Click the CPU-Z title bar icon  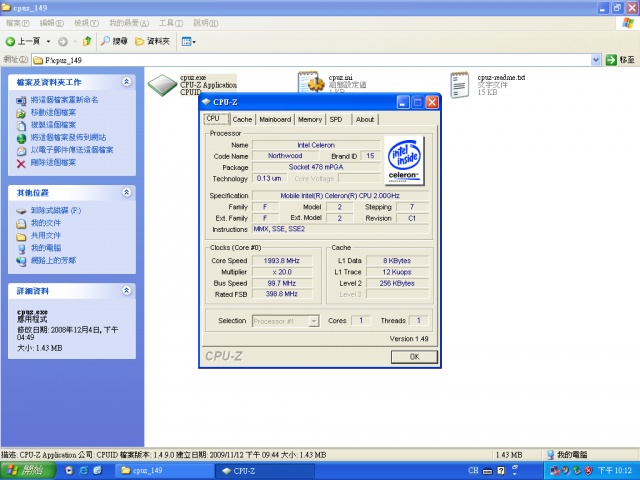click(x=206, y=102)
